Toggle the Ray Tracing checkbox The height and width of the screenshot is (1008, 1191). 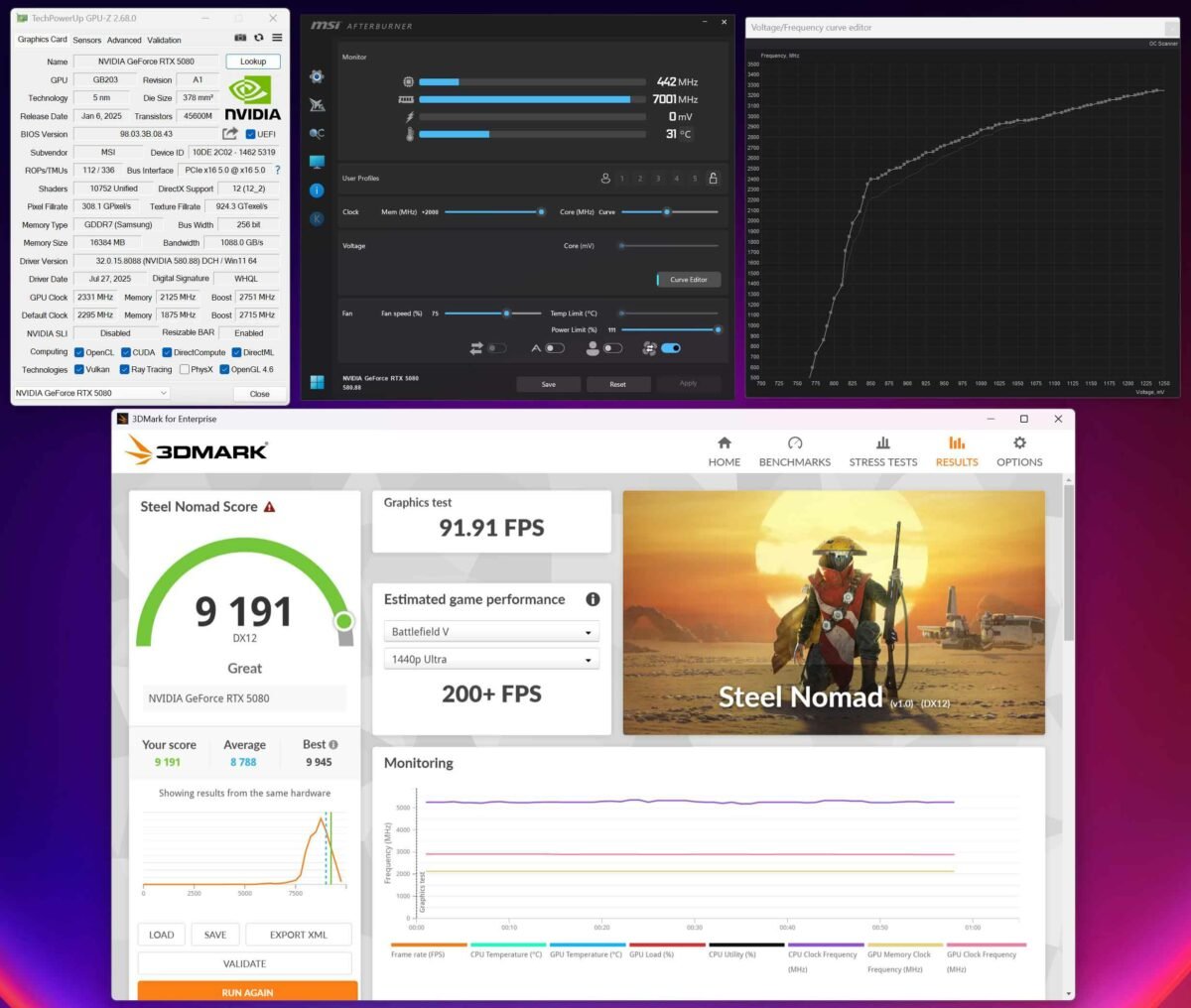(124, 369)
